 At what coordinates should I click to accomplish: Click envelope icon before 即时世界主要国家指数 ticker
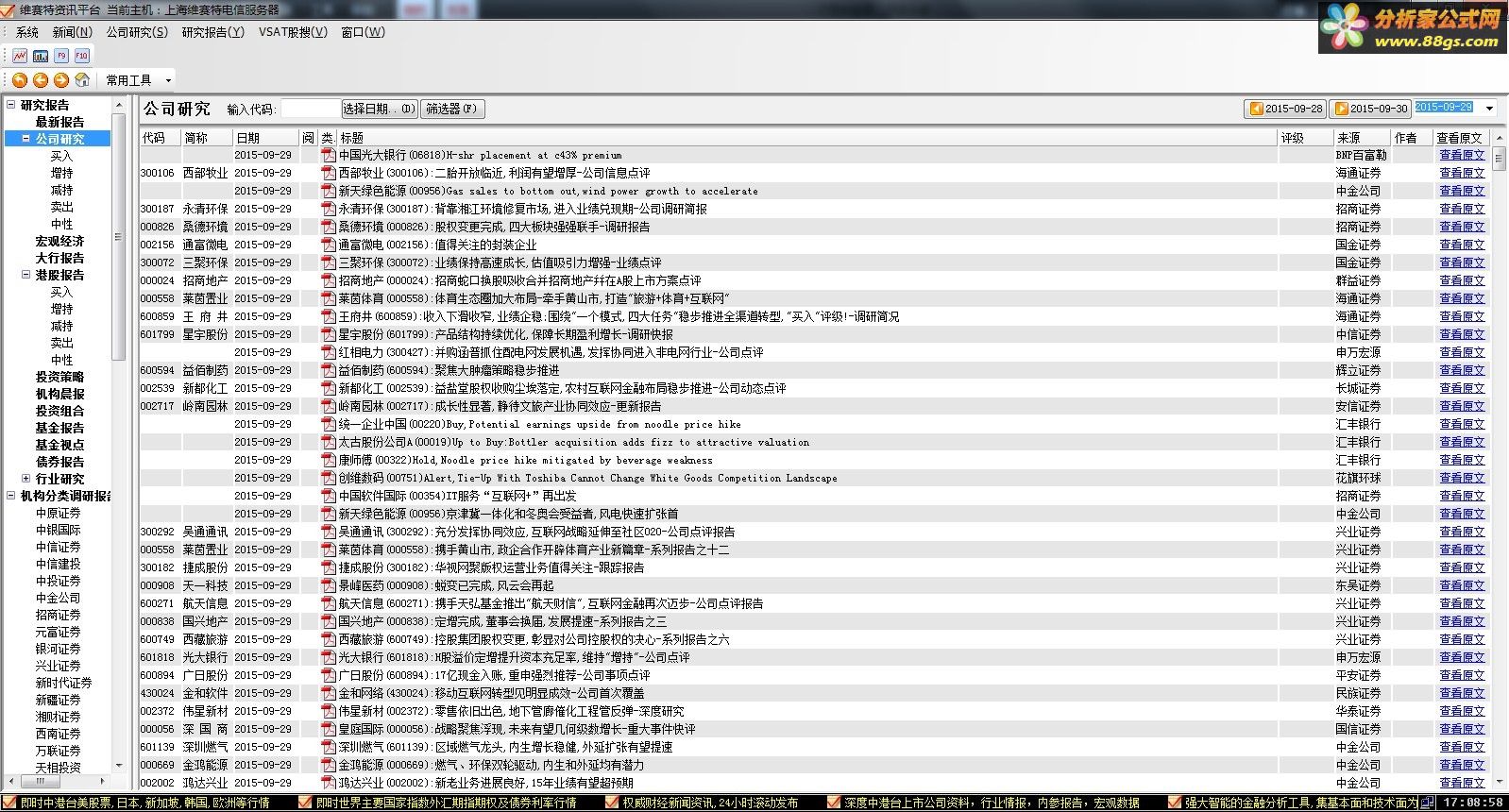click(305, 803)
